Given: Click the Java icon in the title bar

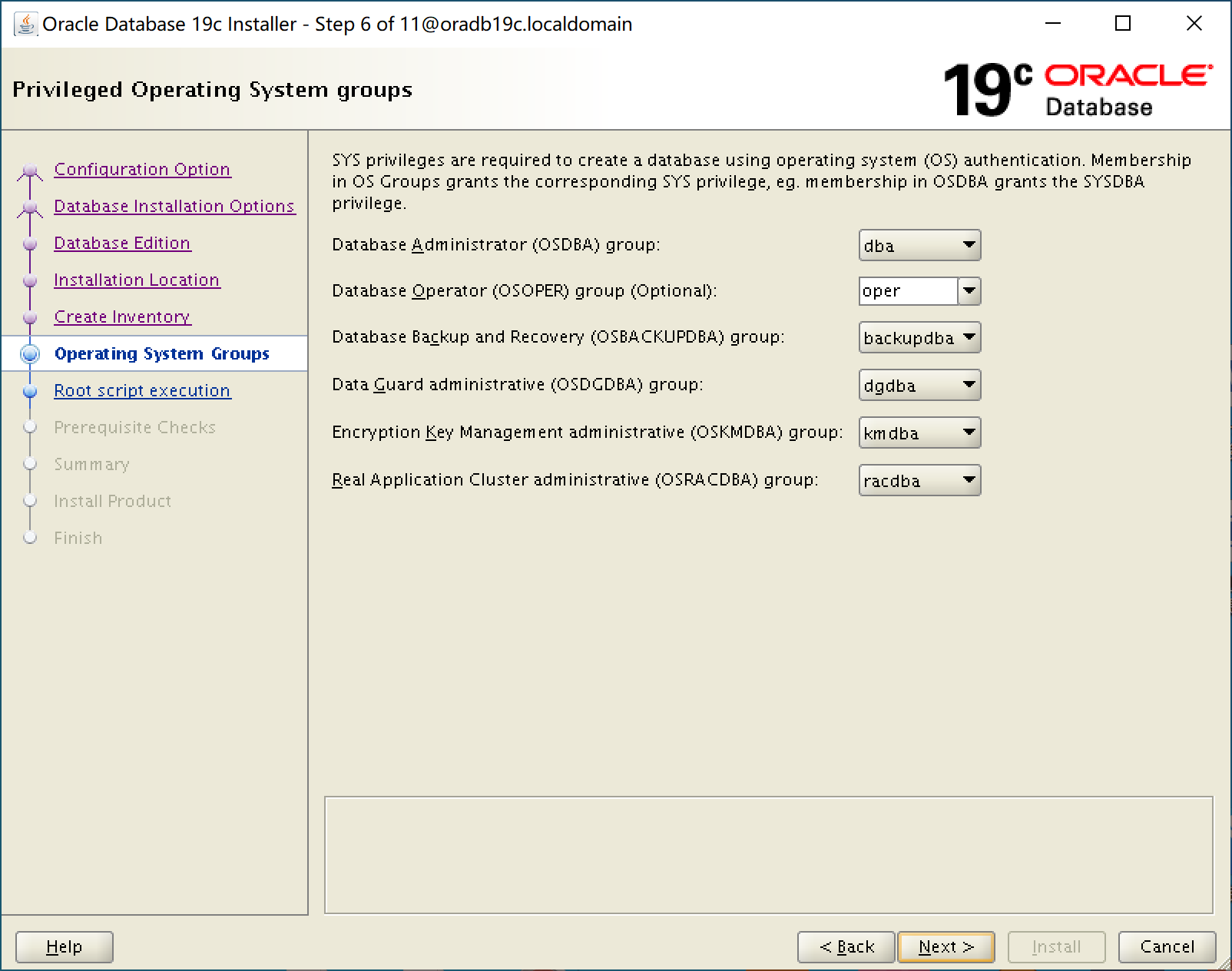Looking at the screenshot, I should tap(25, 25).
